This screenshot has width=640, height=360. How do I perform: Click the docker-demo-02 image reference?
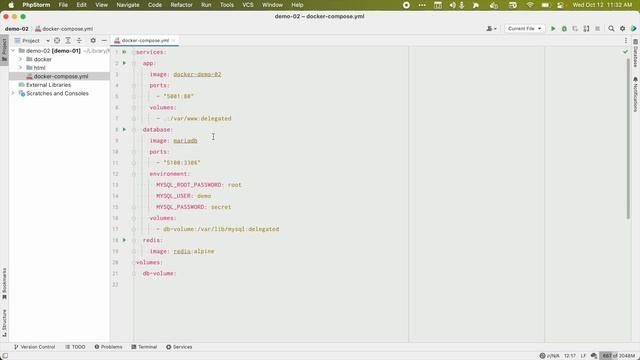tap(197, 74)
